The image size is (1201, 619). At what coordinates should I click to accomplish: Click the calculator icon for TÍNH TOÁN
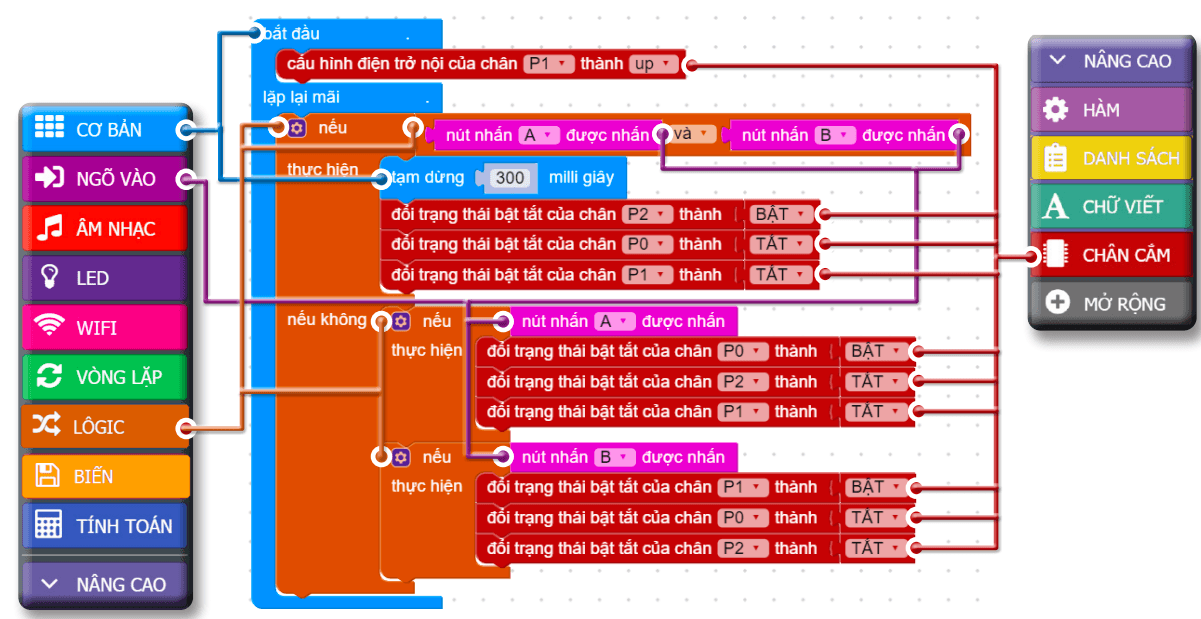tap(48, 525)
